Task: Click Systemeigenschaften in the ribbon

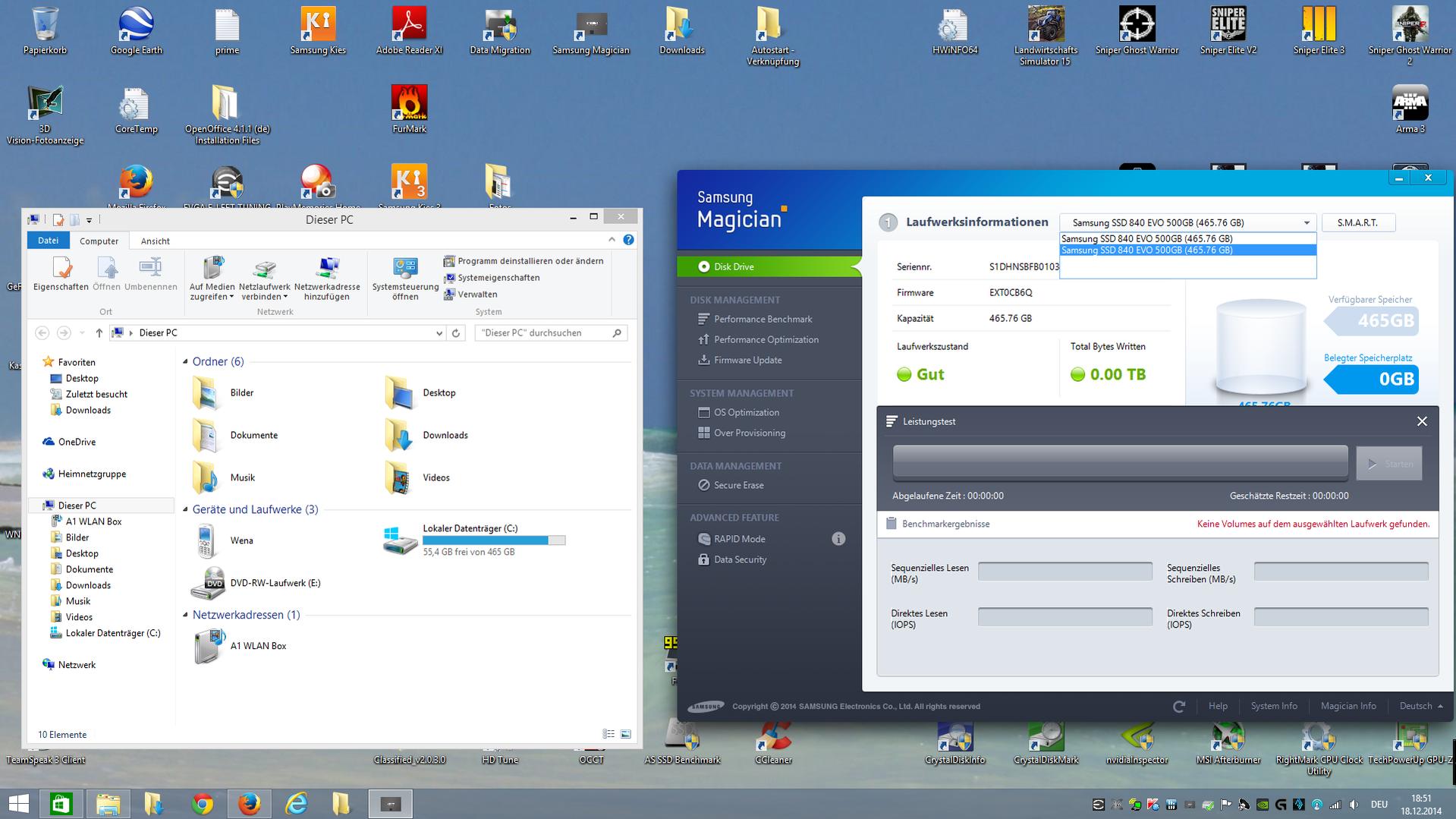Action: (x=492, y=277)
